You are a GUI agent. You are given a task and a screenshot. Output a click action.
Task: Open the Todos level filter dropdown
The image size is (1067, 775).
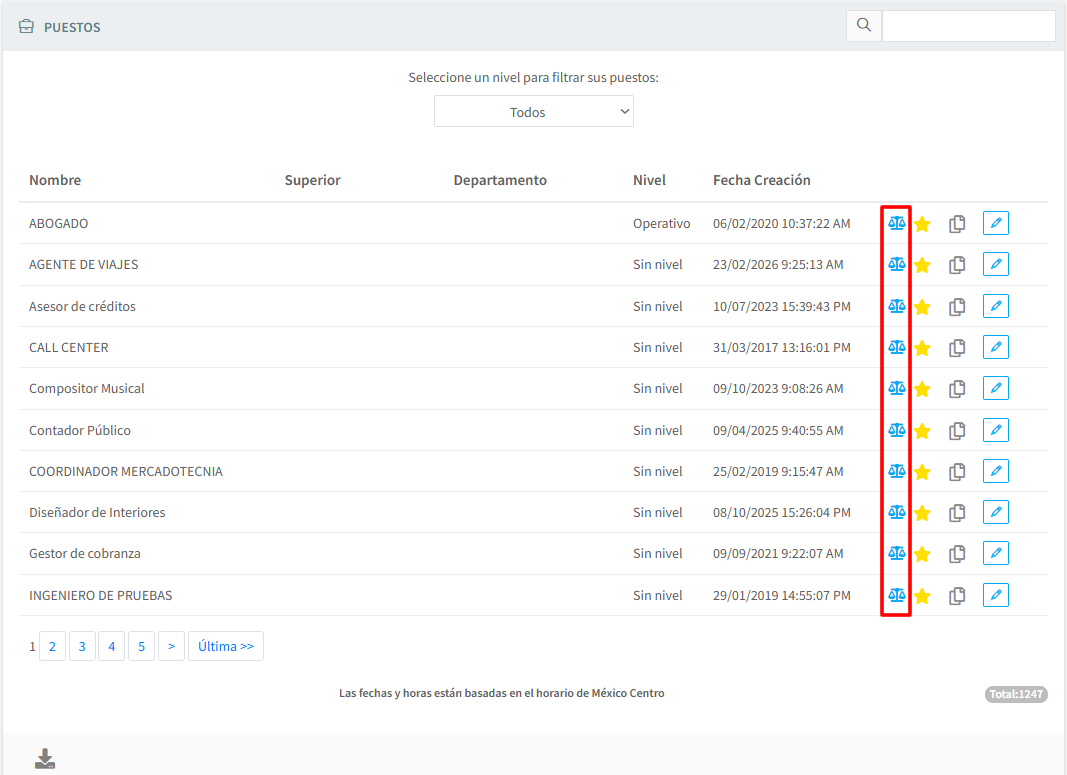coord(533,112)
